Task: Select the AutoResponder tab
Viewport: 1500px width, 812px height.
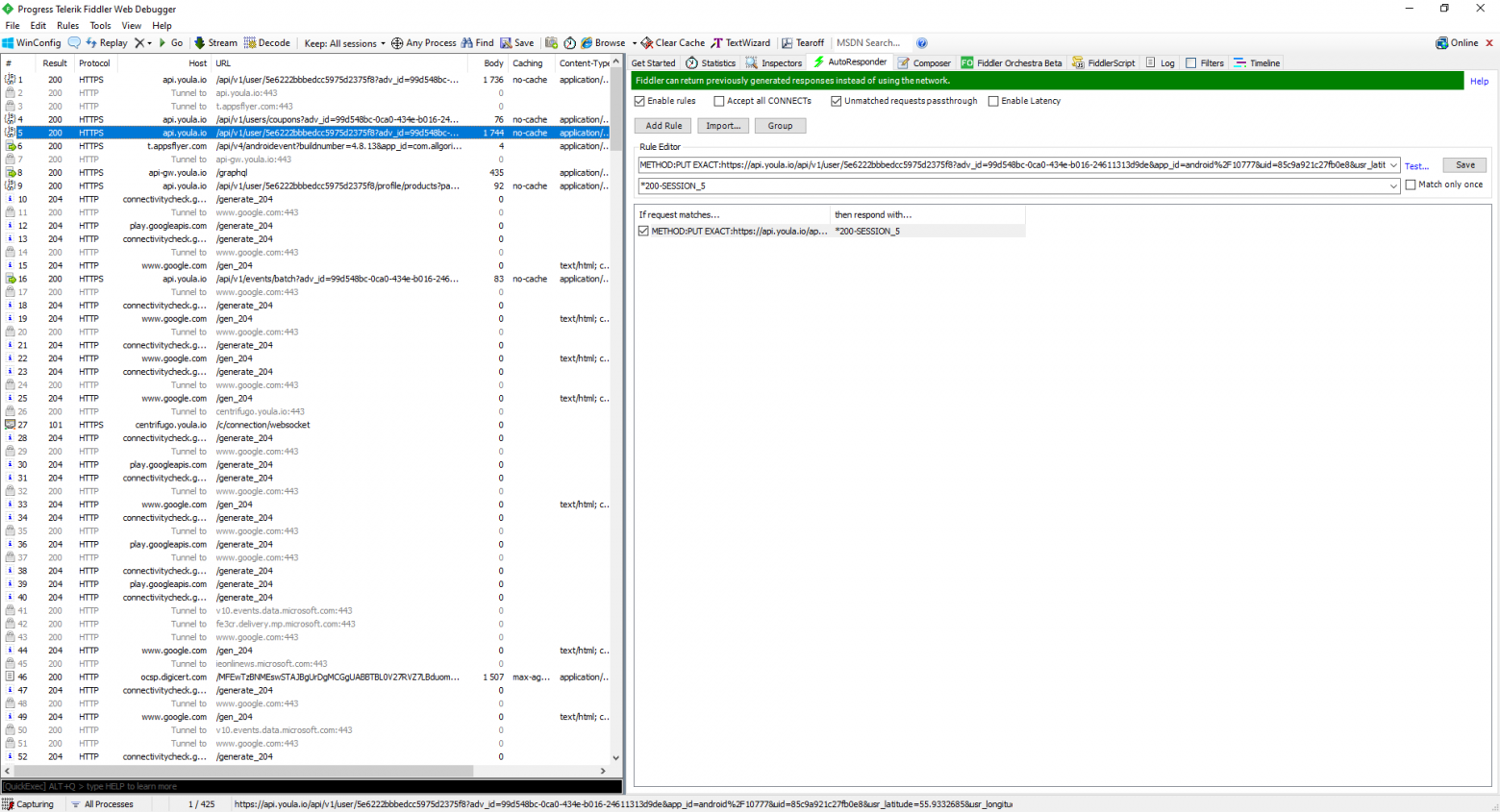Action: coord(850,62)
